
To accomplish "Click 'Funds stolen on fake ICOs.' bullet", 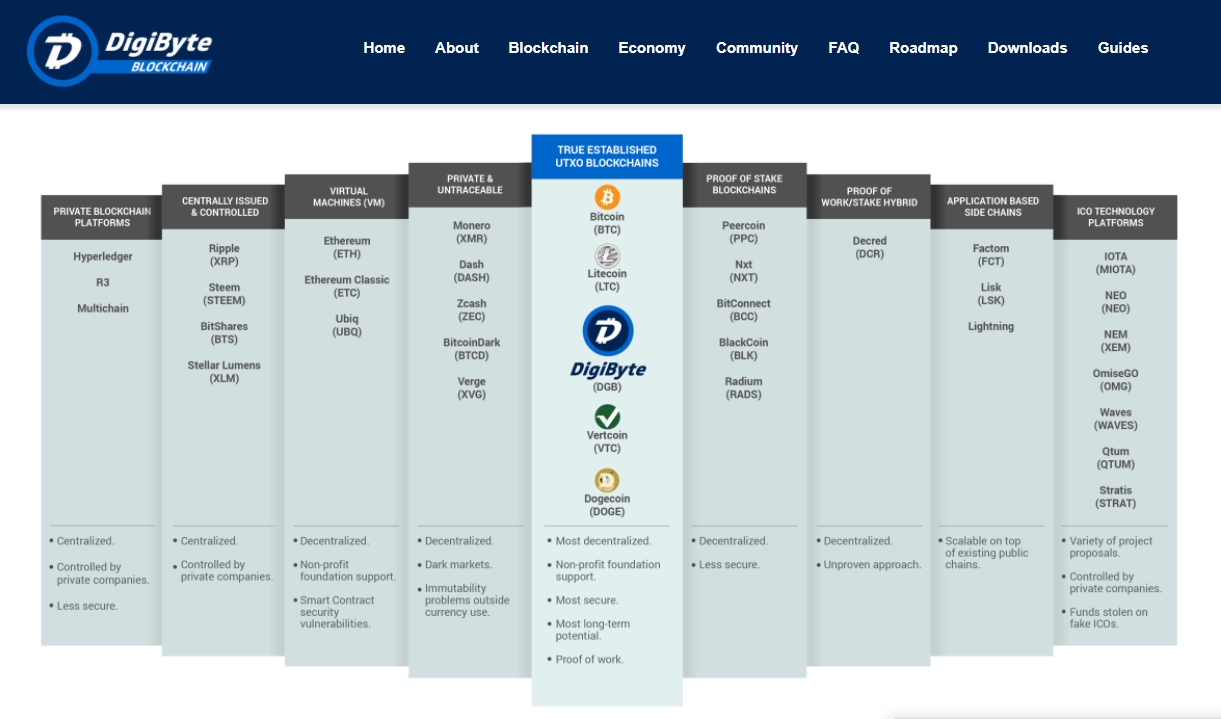I will point(1107,618).
